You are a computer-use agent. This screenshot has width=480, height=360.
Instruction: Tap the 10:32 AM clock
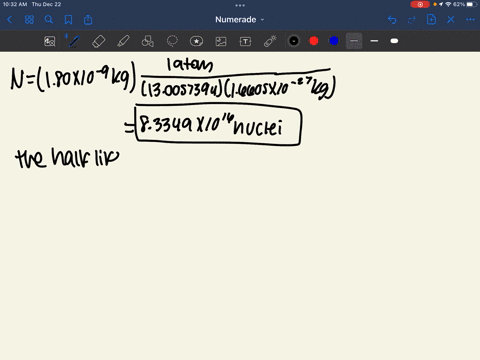click(15, 4)
